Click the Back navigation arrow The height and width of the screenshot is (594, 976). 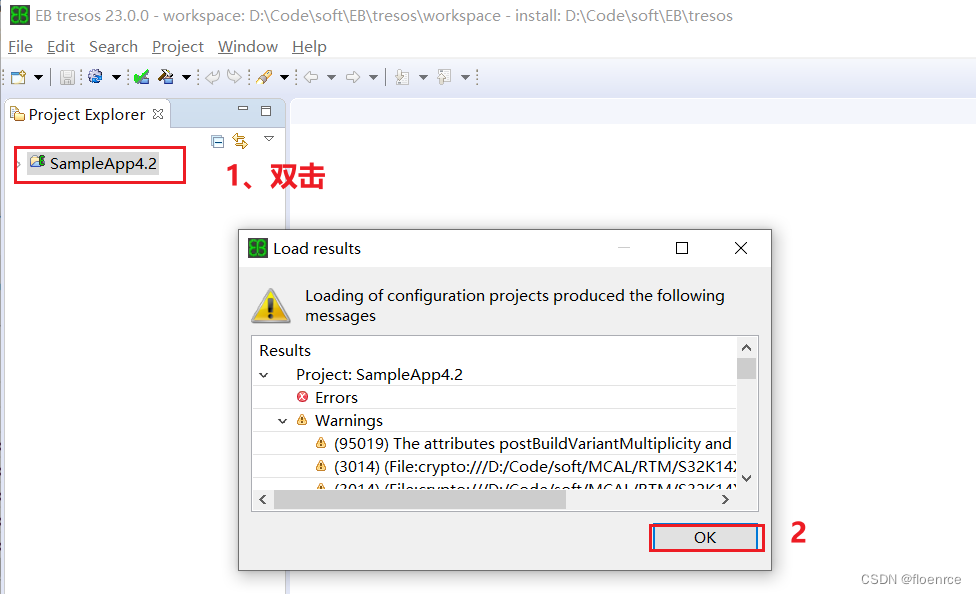click(311, 77)
